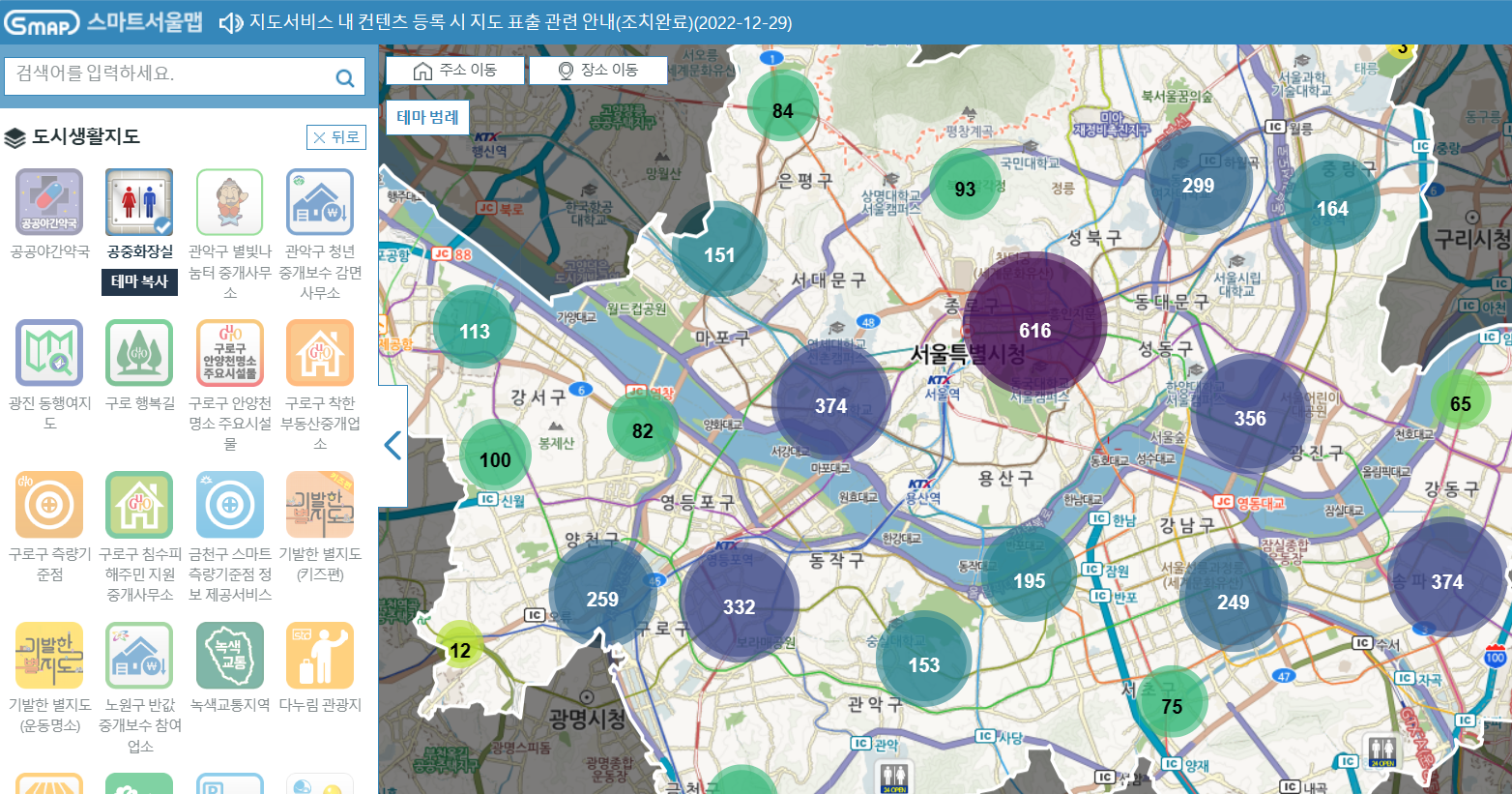Click the 93 cluster near 국민대학교
This screenshot has width=1512, height=794.
click(x=965, y=185)
